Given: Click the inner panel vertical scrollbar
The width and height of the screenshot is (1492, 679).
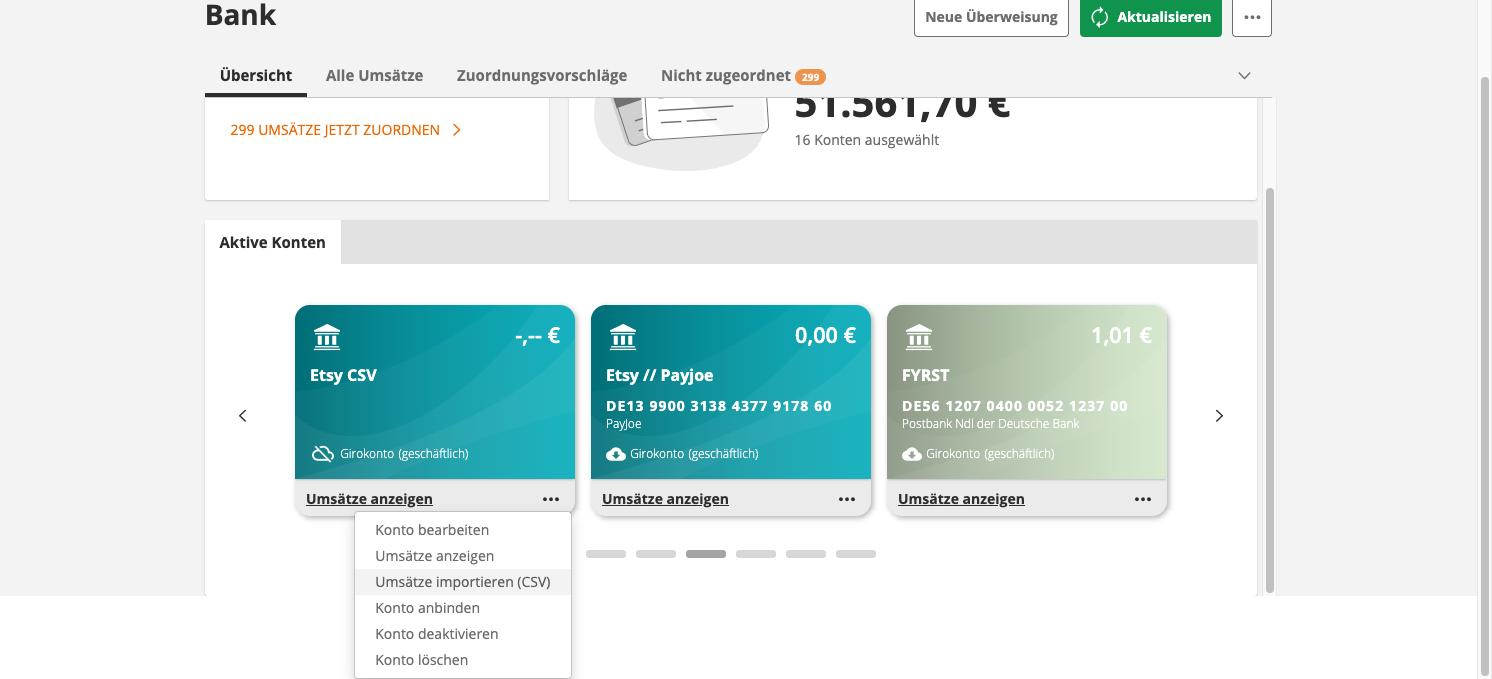Looking at the screenshot, I should 1270,390.
